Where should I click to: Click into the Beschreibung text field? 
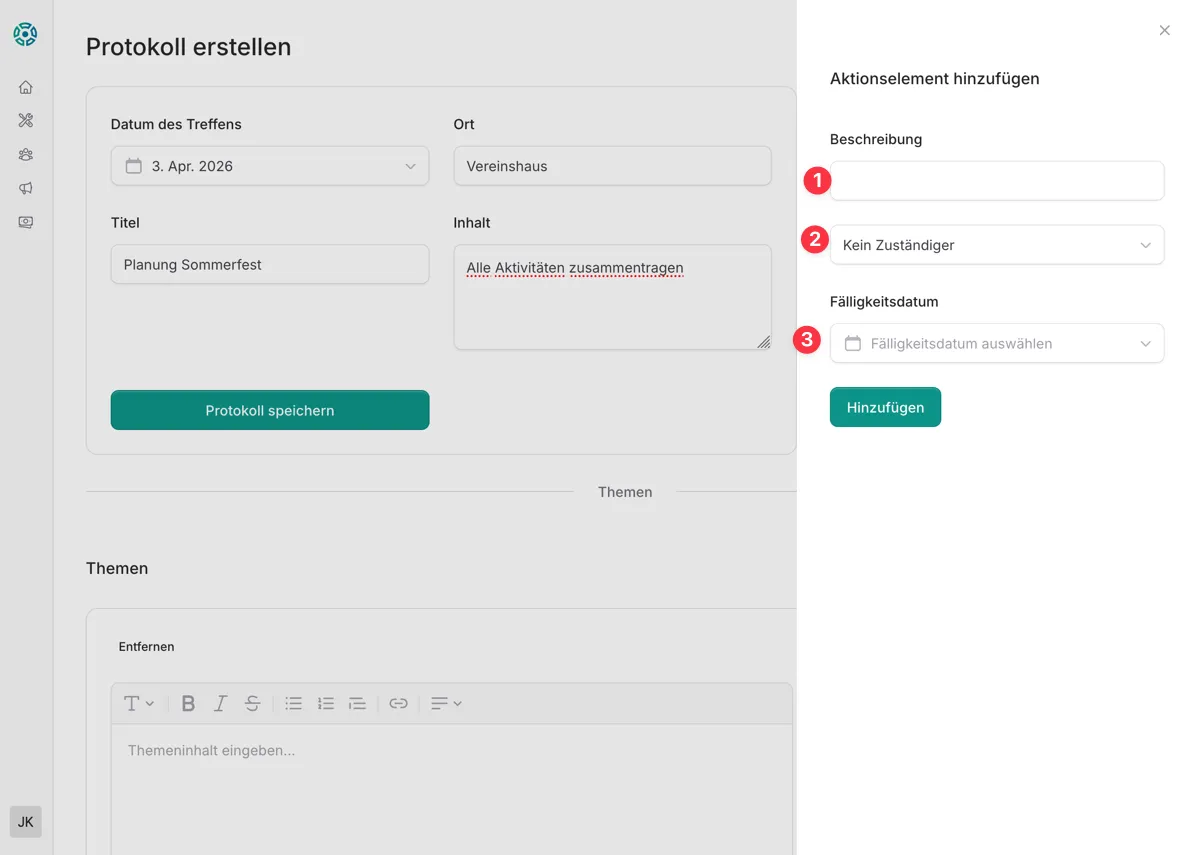tap(996, 181)
